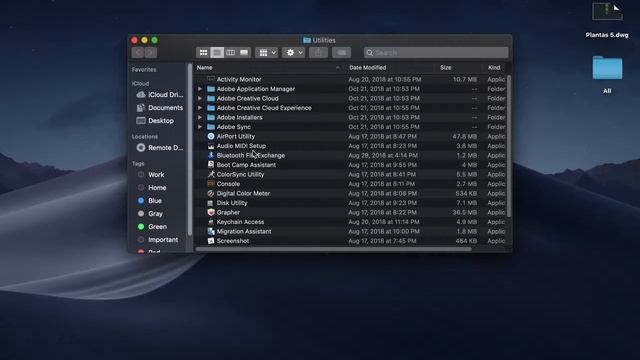Go back with the left arrow button

pyautogui.click(x=138, y=53)
